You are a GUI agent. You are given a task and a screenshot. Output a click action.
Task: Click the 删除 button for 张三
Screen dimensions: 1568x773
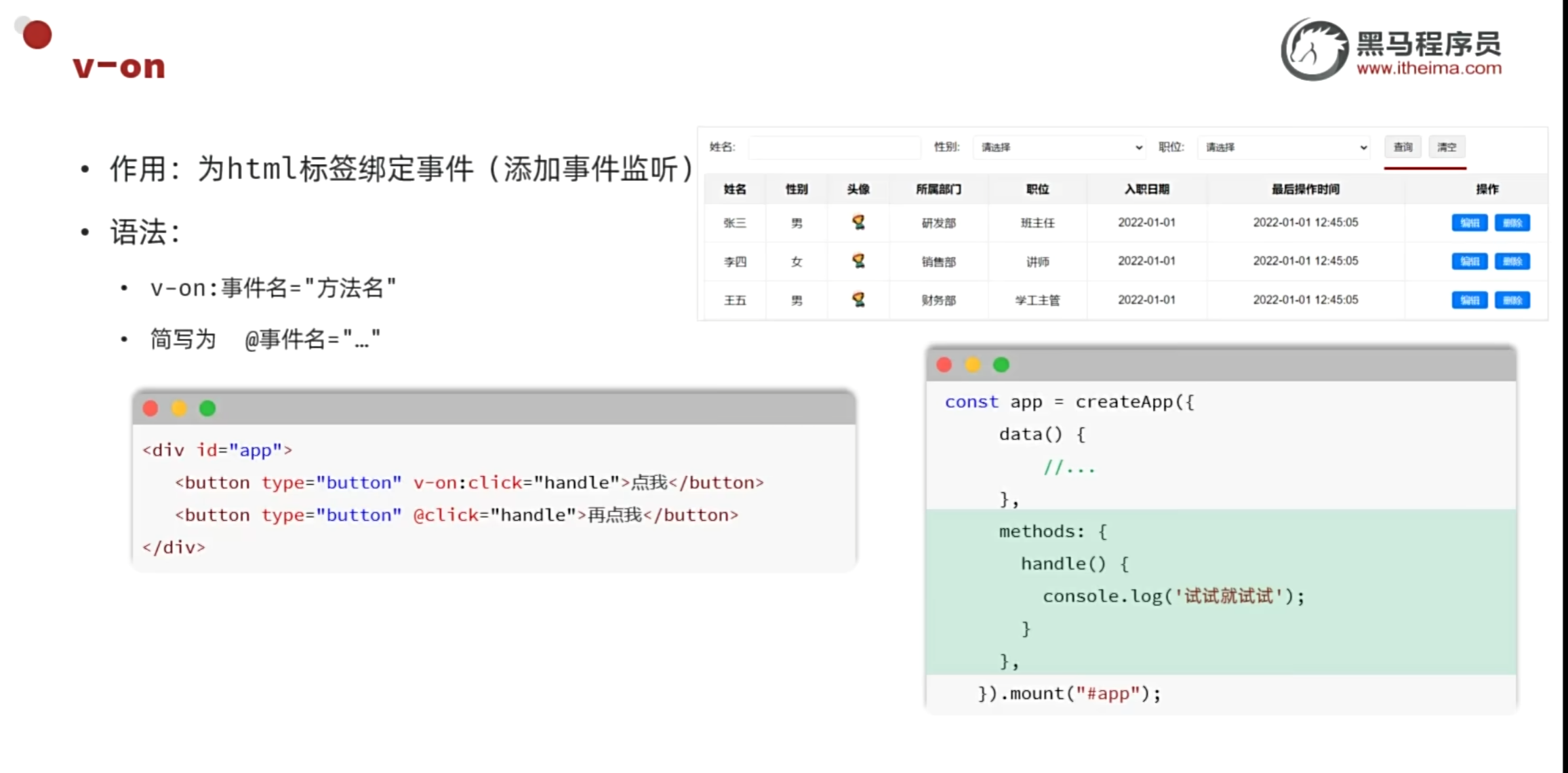pos(1512,223)
